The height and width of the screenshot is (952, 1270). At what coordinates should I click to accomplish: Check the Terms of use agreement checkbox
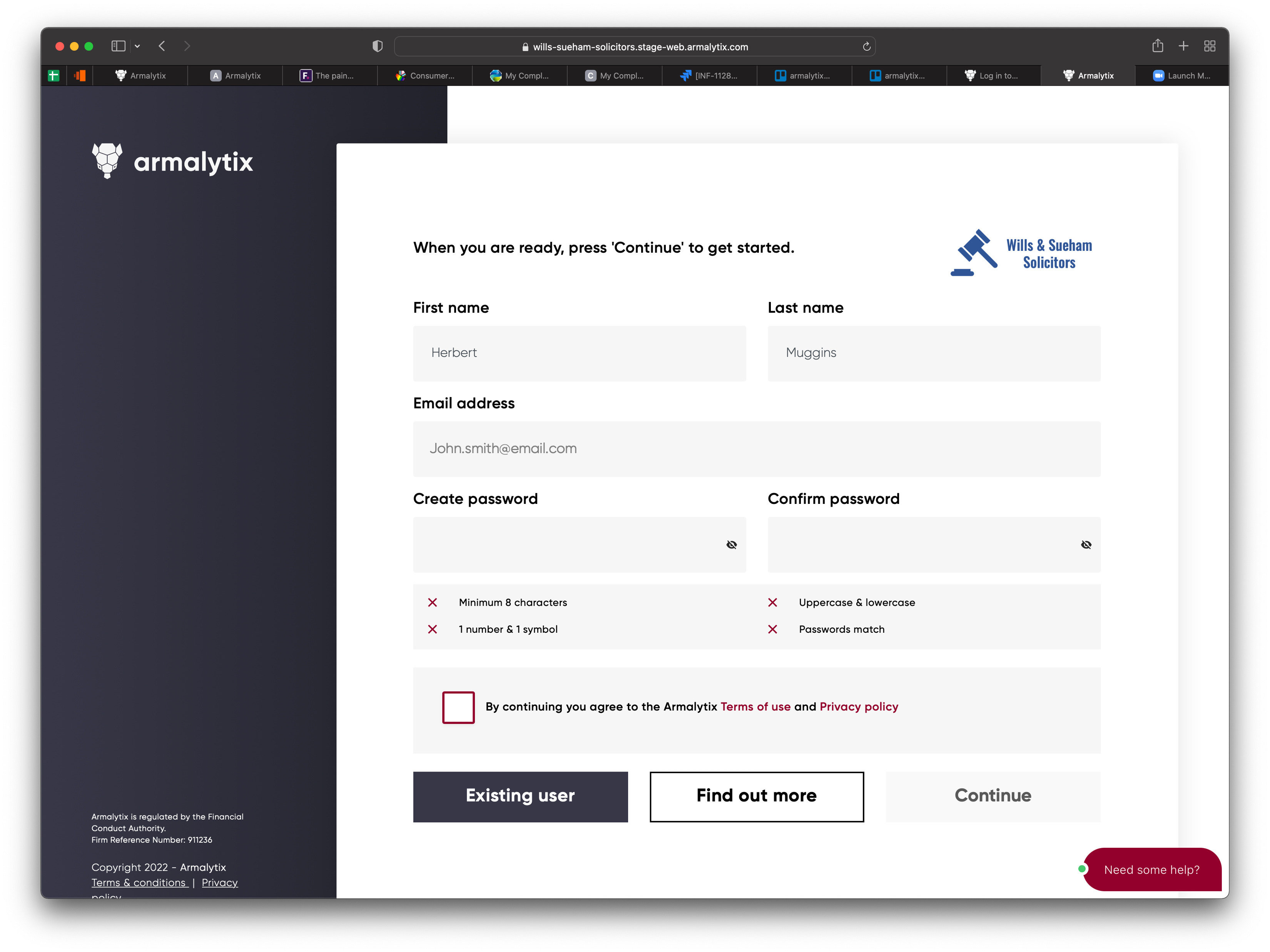point(458,707)
